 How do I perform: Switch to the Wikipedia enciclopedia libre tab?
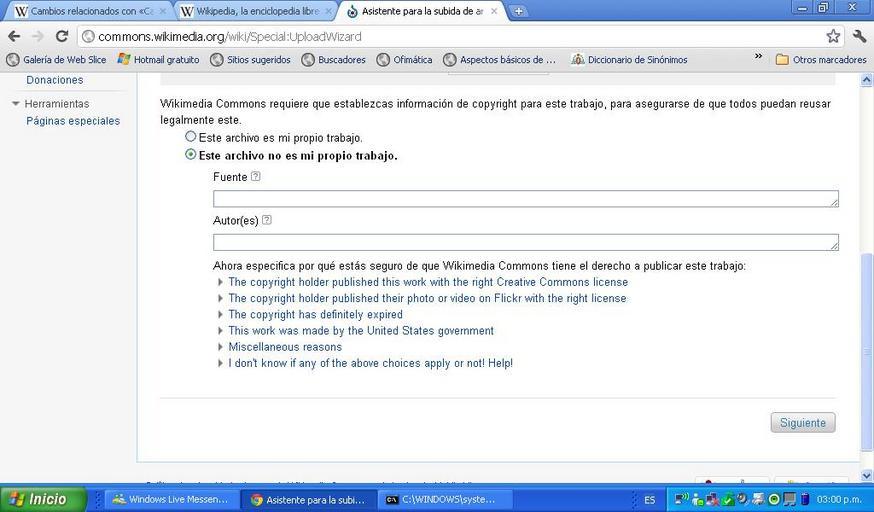pyautogui.click(x=254, y=11)
